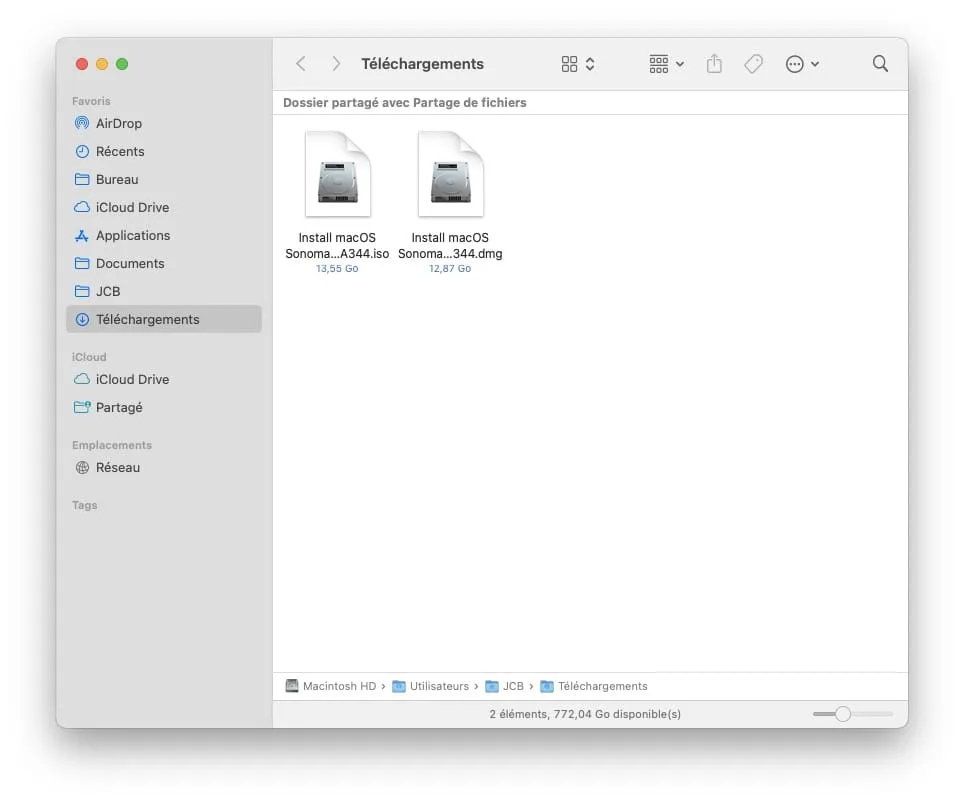The height and width of the screenshot is (802, 964).
Task: Open Partagé in the sidebar
Action: click(164, 407)
